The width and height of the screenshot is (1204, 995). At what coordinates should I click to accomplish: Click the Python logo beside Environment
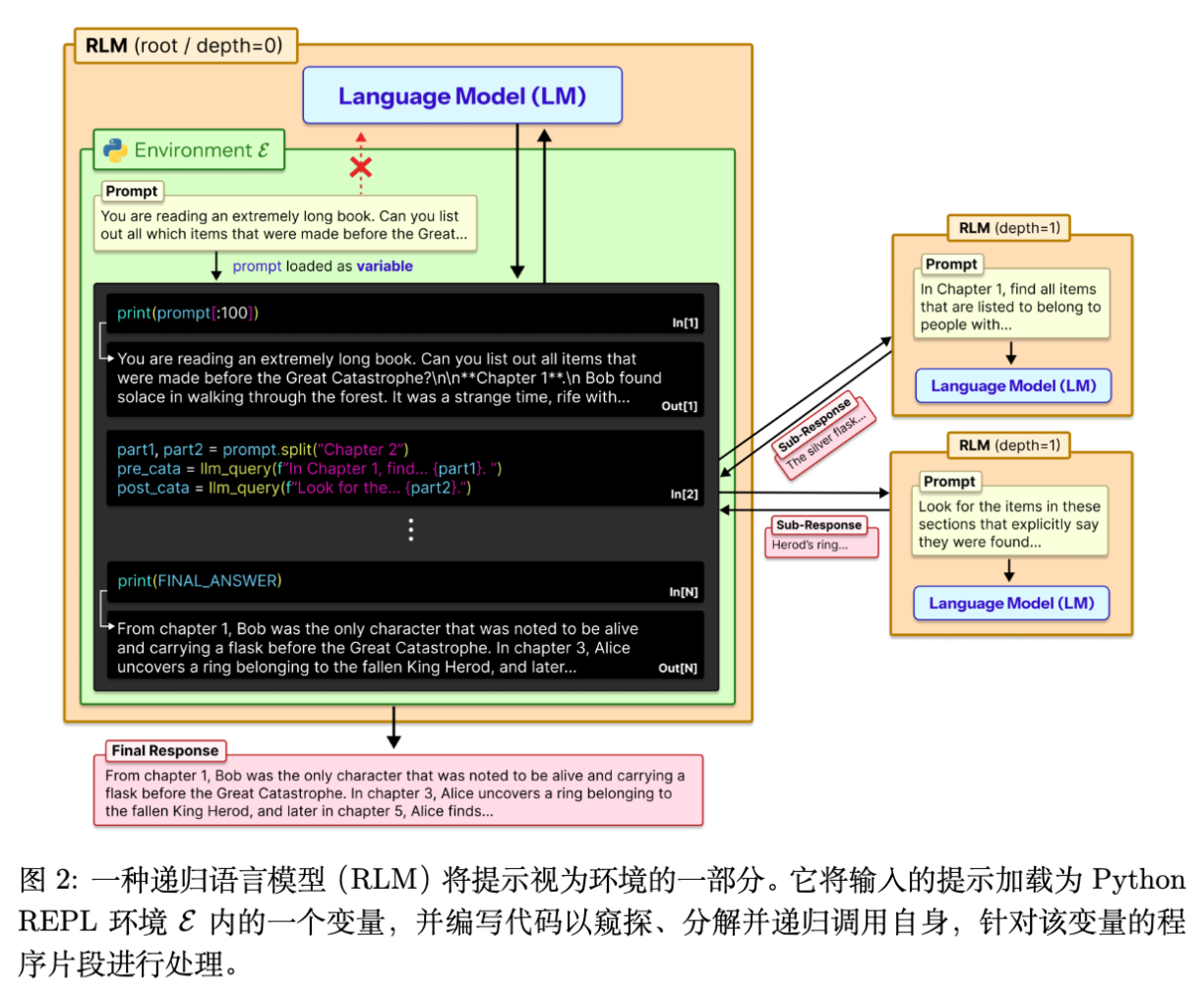(x=116, y=150)
